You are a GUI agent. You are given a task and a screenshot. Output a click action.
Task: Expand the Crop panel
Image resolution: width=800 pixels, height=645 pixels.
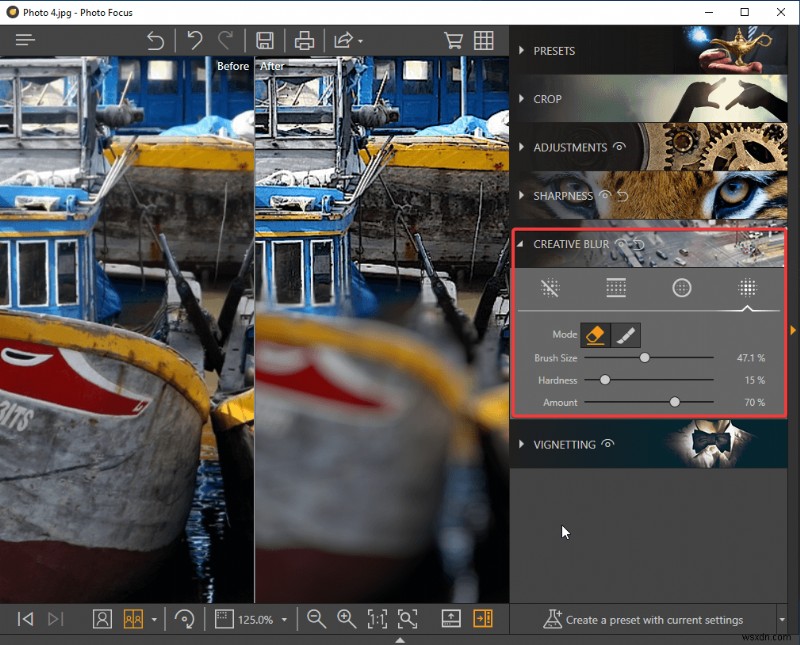pos(521,98)
